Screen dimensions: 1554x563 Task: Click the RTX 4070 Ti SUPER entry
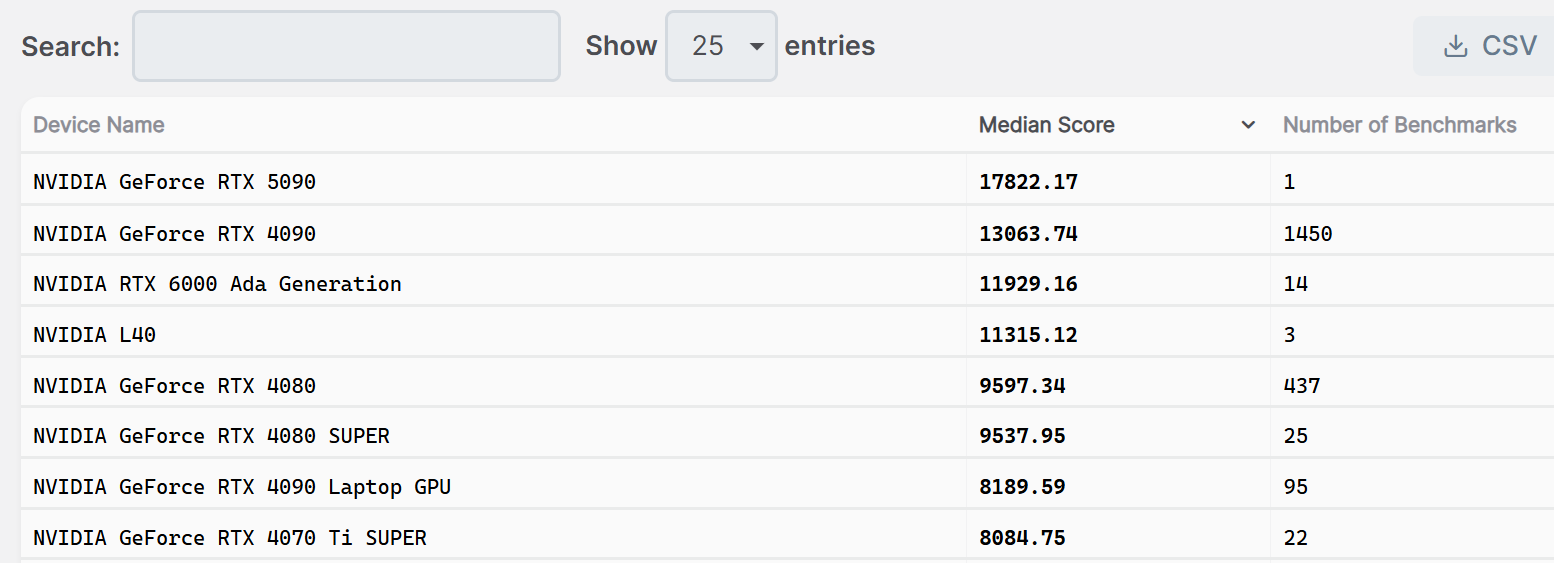click(230, 538)
